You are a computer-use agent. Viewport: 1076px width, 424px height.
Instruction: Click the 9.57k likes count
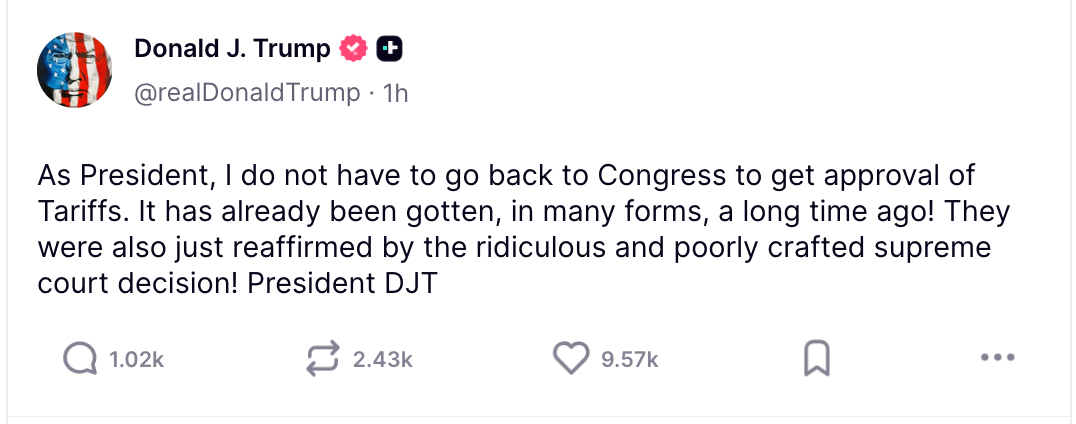[x=629, y=359]
